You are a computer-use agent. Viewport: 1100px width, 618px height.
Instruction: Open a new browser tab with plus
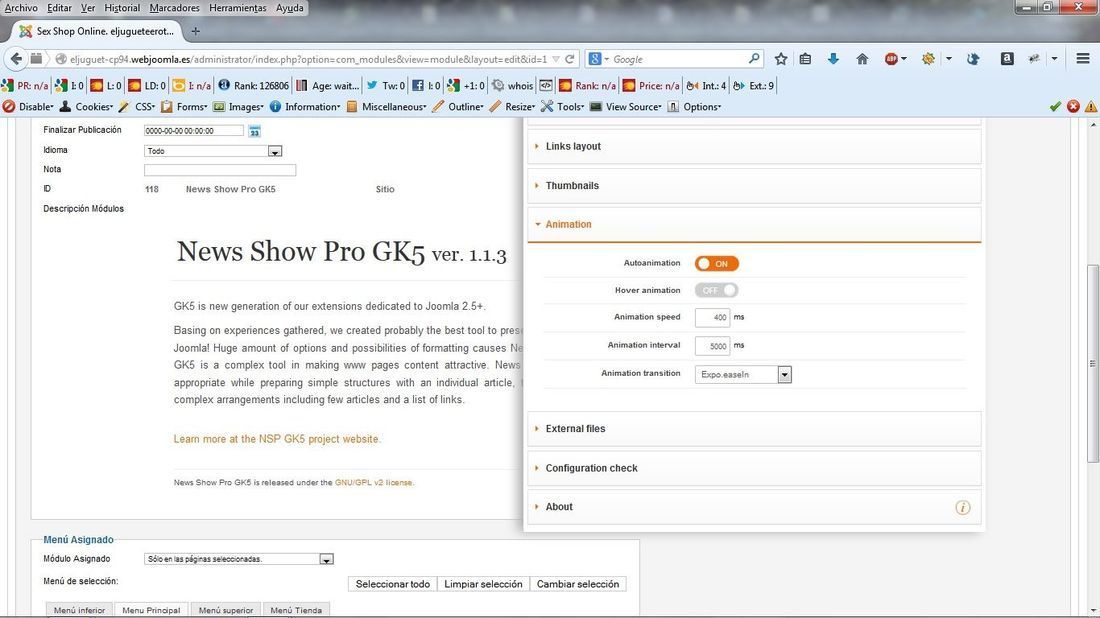(x=196, y=31)
